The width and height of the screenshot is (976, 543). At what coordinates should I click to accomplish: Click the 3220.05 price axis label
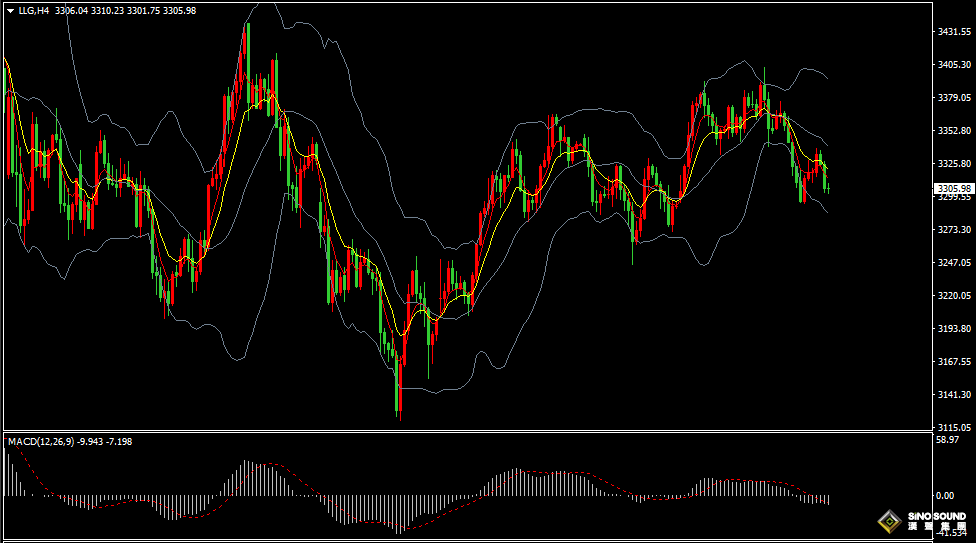[954, 296]
